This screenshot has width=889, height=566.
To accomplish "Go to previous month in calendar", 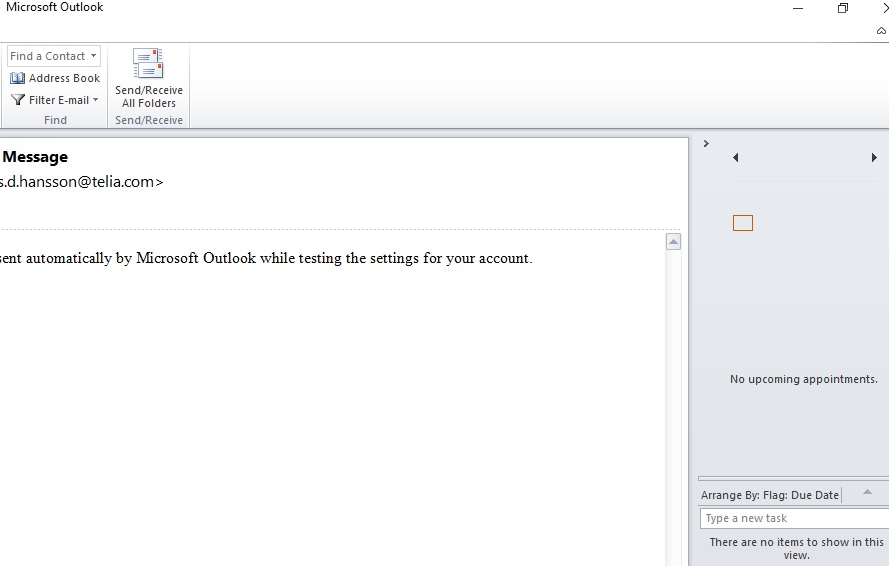I will click(735, 158).
